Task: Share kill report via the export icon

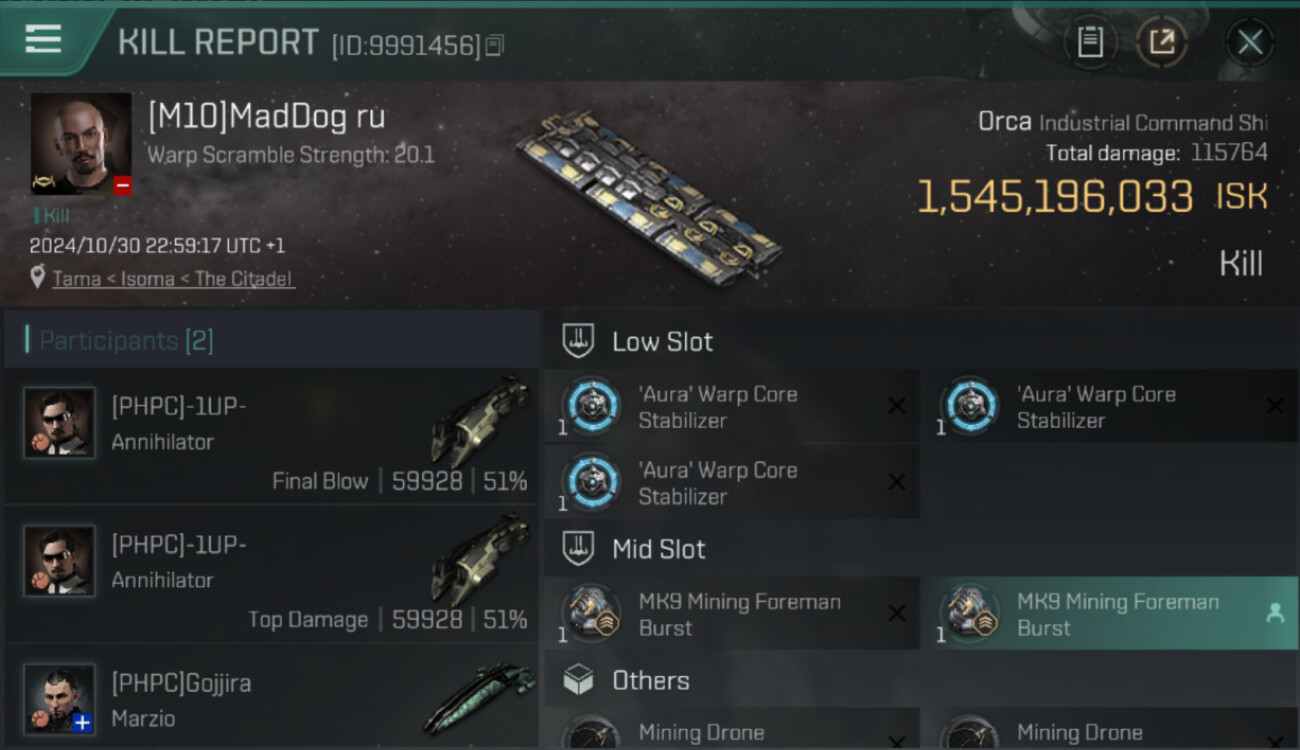Action: (1161, 42)
